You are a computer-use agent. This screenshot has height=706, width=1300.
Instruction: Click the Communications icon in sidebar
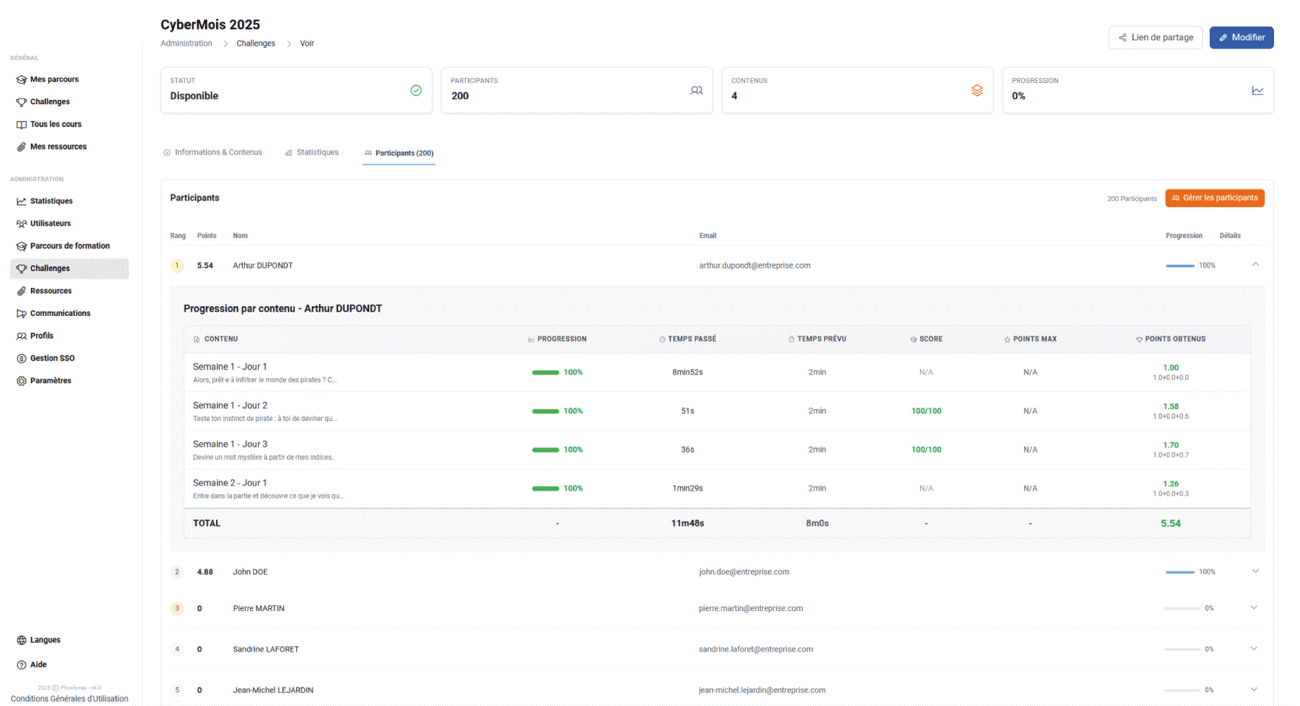click(x=21, y=313)
